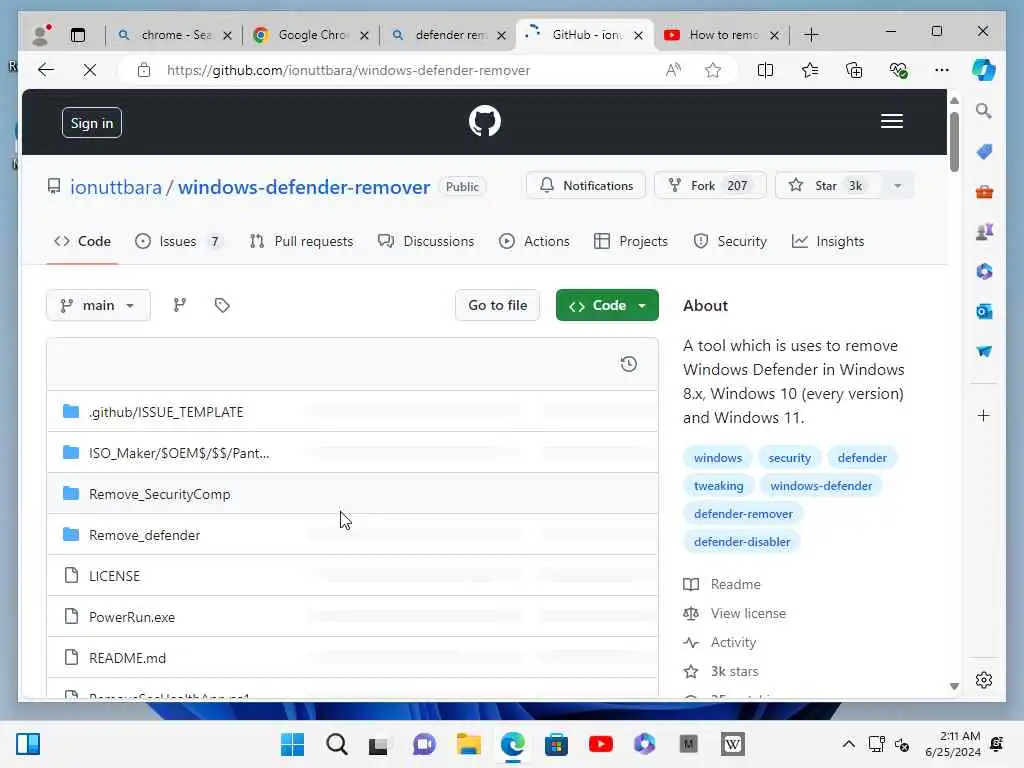Open the tags icon
This screenshot has height=768, width=1024.
pyautogui.click(x=222, y=305)
